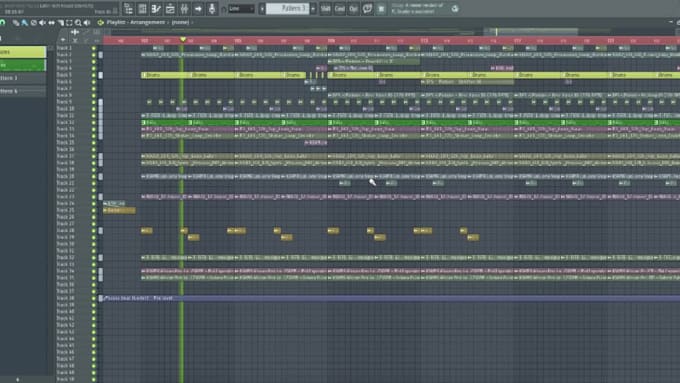680x383 pixels.
Task: Click the microphone toolbar icon
Action: (x=212, y=9)
